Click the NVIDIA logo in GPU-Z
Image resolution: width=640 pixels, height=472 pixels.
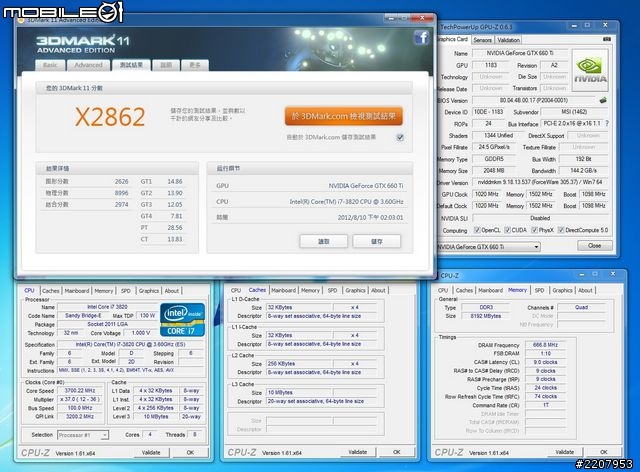590,70
